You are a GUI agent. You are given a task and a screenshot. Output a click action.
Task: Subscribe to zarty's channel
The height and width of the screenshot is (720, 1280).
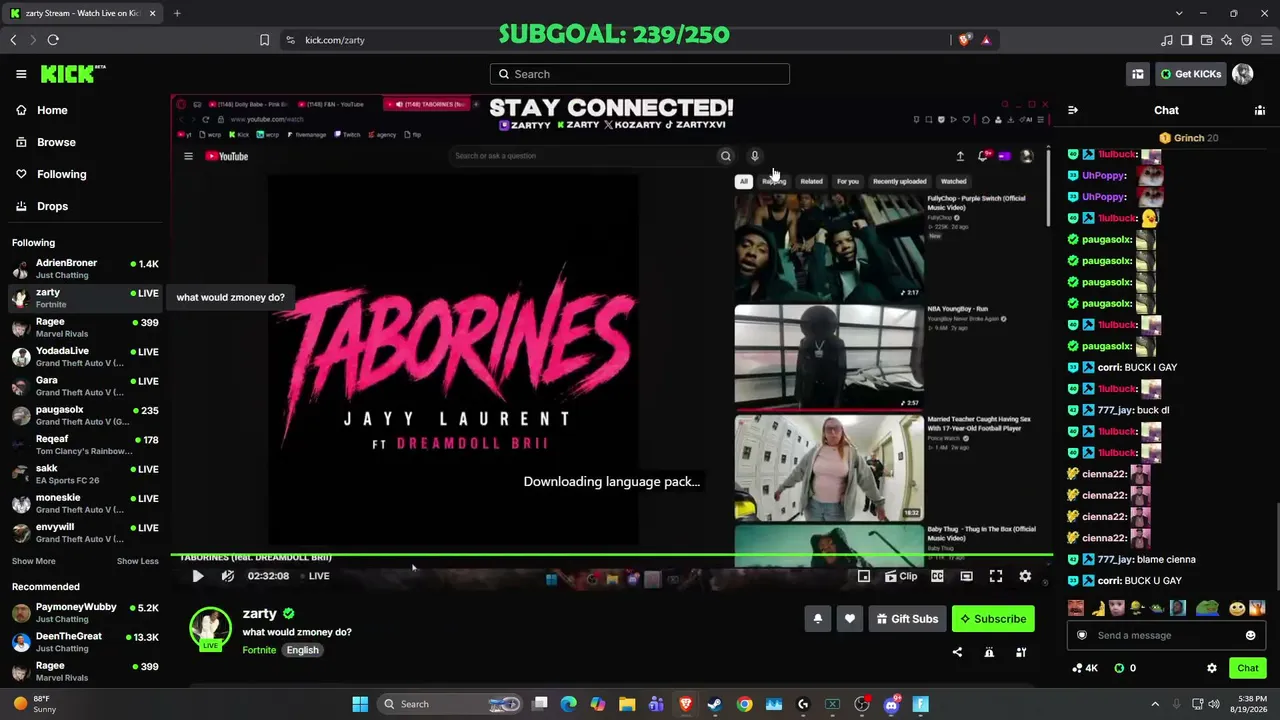coord(993,619)
